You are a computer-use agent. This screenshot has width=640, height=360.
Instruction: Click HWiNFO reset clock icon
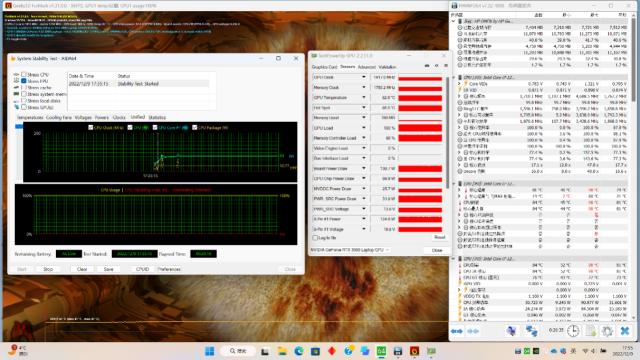[573, 331]
